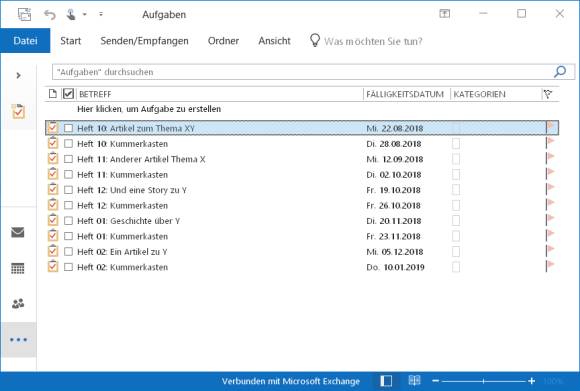Flag the Heft 11: Kummerkasten task
This screenshot has height=391, width=580.
(551, 174)
